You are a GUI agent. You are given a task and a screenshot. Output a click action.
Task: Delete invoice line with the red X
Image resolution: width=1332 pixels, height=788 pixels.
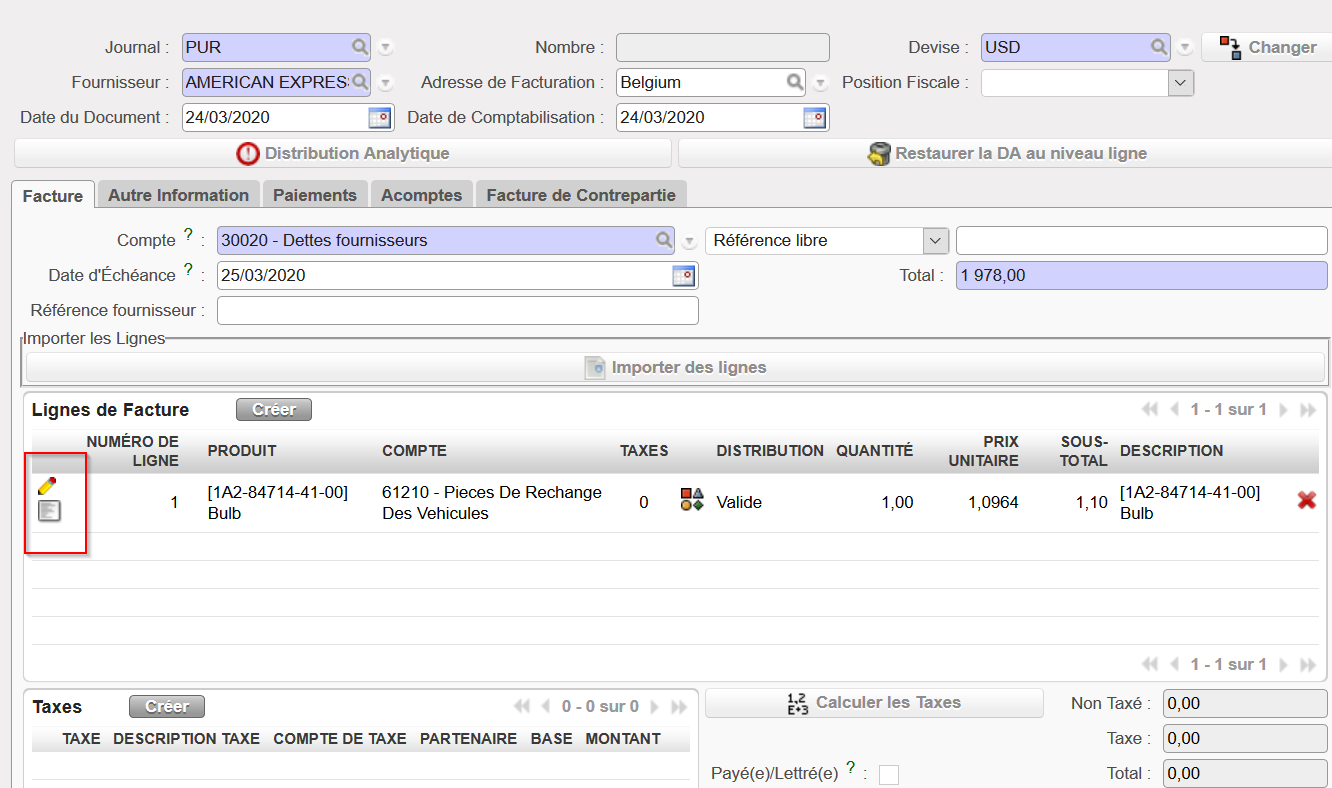point(1306,501)
